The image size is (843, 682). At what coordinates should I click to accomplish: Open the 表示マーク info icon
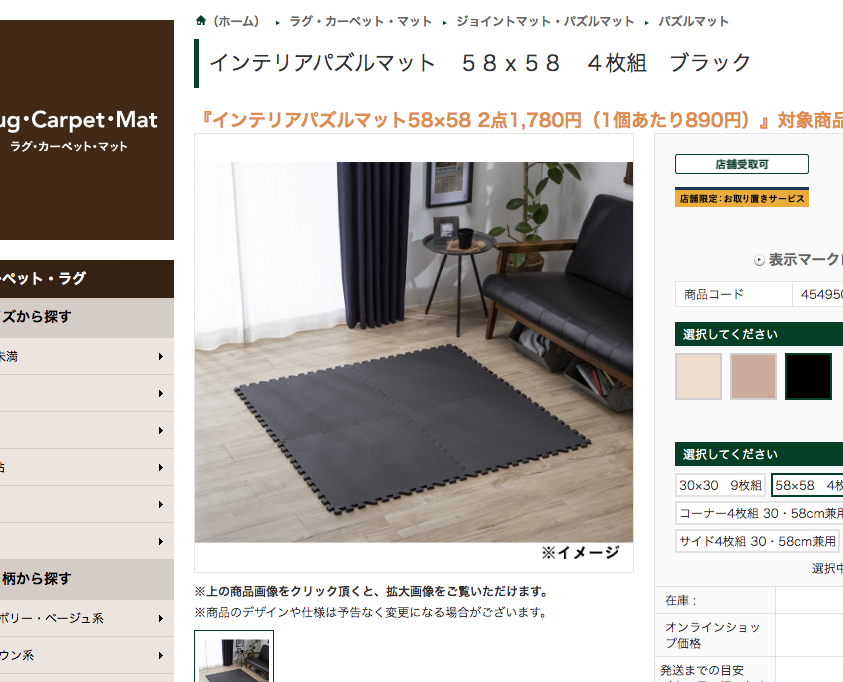(759, 261)
